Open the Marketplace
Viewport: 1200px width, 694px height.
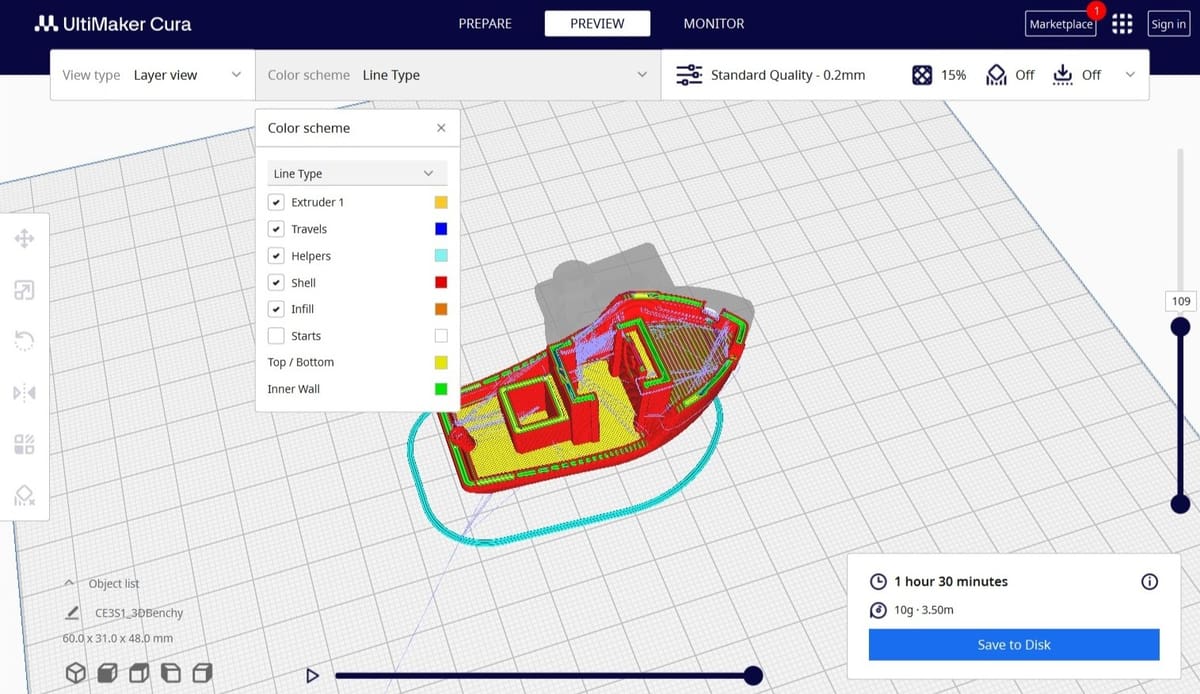1060,25
